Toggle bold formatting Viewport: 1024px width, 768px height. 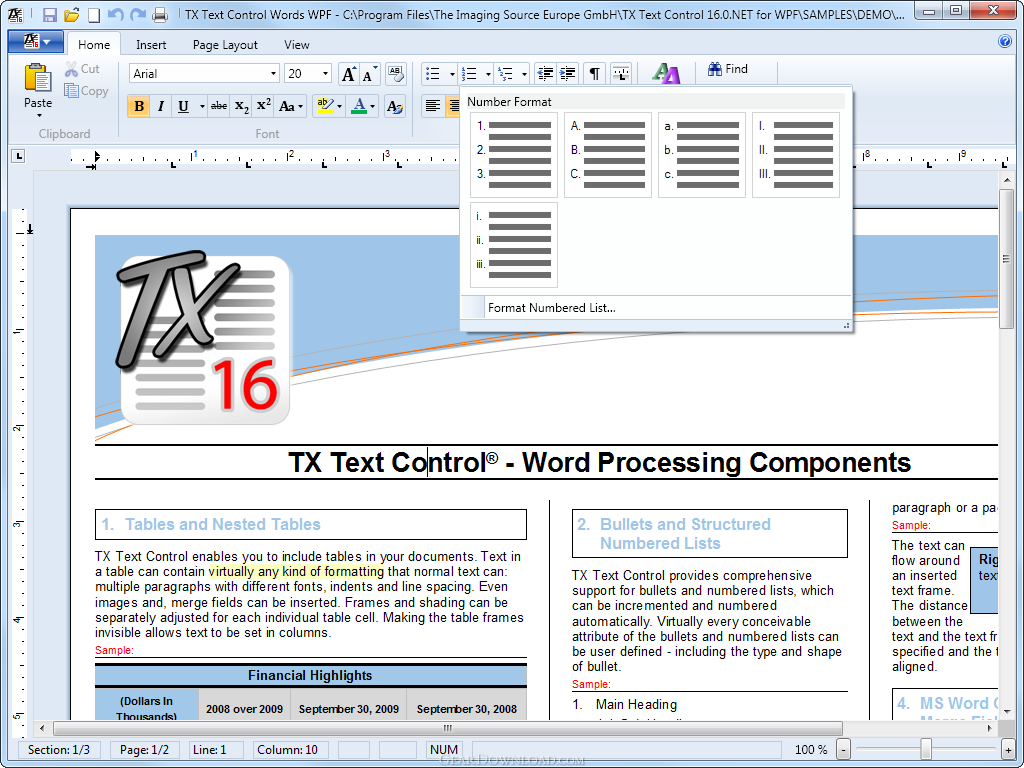coord(138,106)
